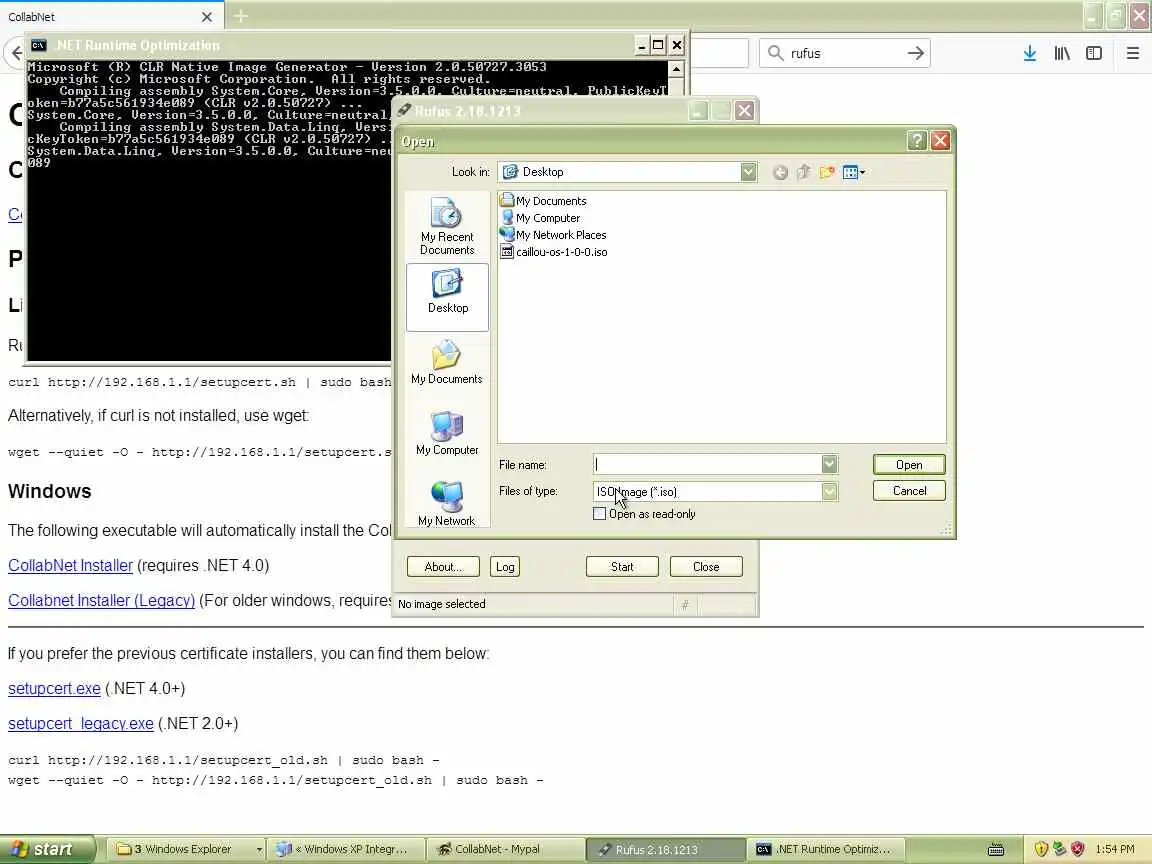The height and width of the screenshot is (864, 1152).
Task: Click the .NET Runtime Optimization console icon
Action: 39,46
